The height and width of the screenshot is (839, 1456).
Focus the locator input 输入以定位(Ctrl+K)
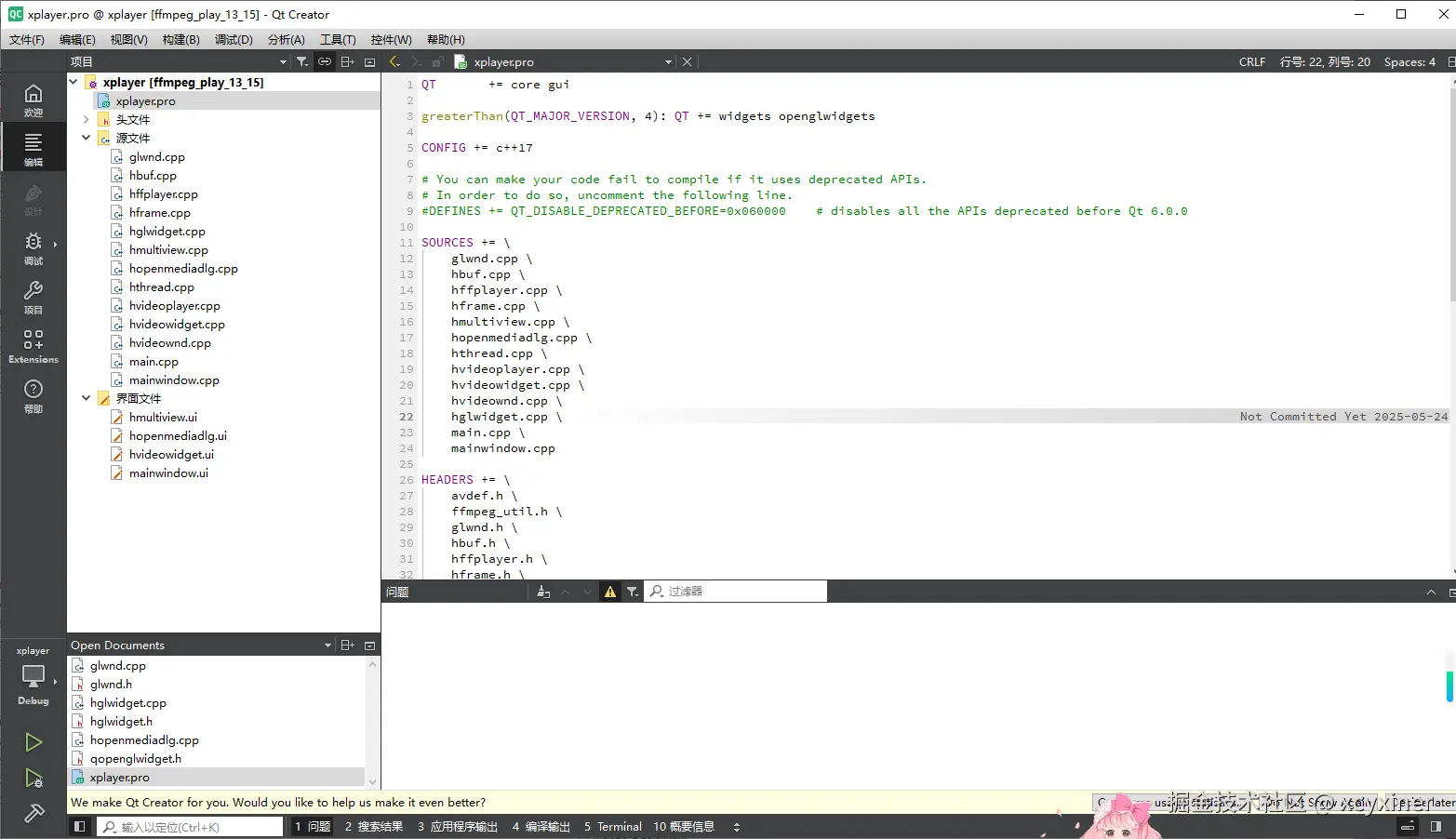tap(190, 826)
